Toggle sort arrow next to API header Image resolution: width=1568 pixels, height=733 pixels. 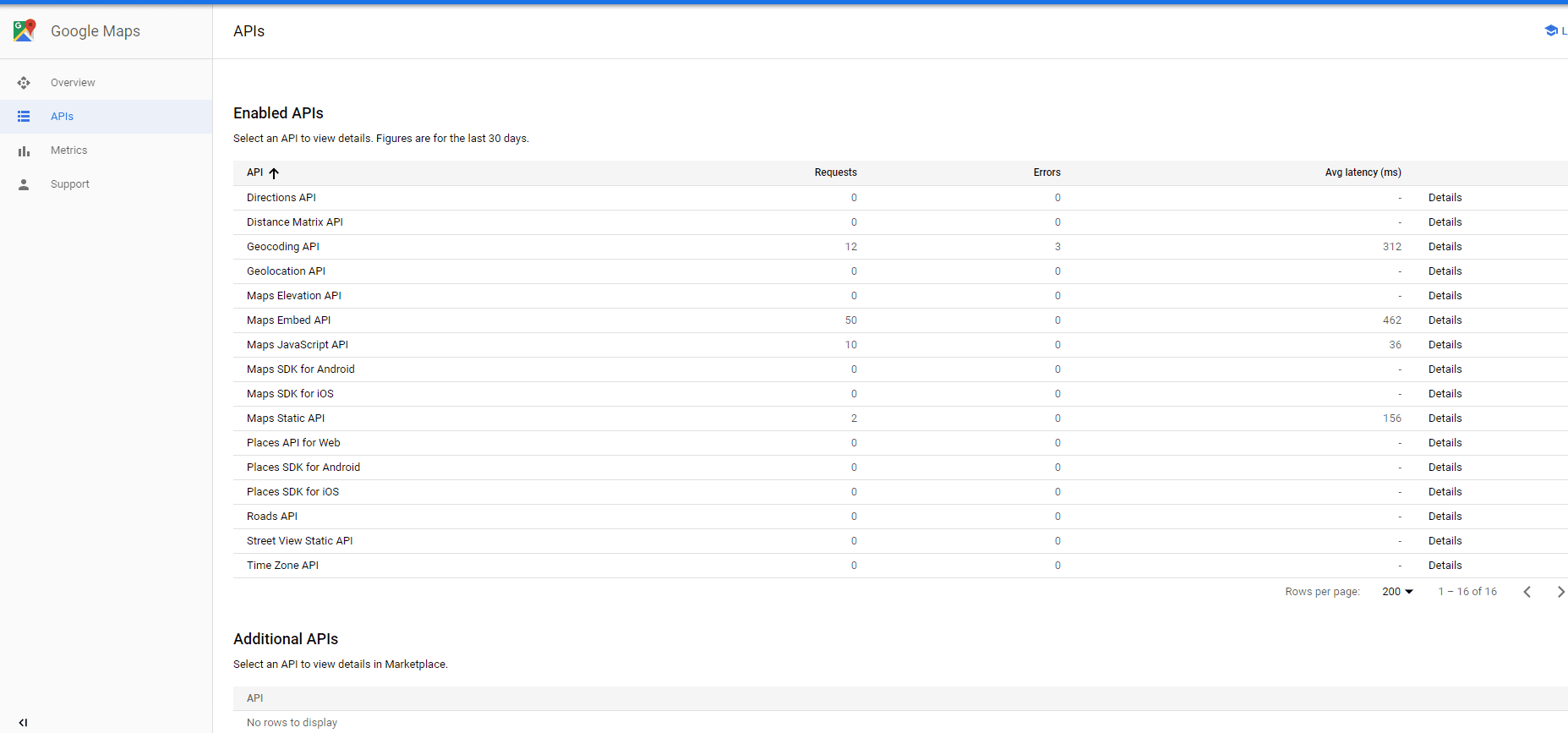(x=274, y=173)
